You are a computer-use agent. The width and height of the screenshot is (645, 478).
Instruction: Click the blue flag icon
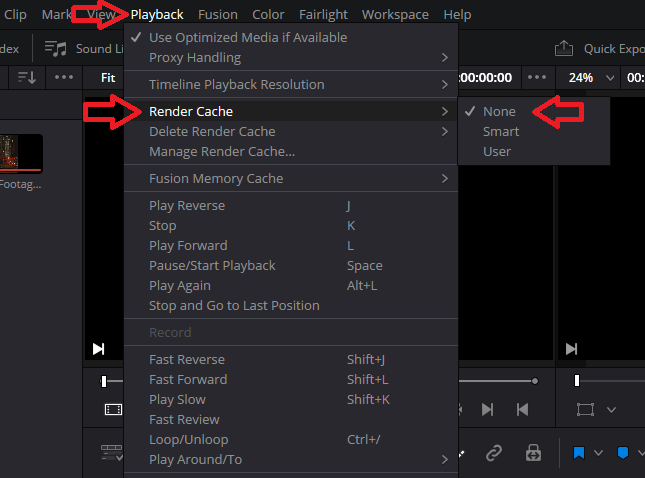(x=578, y=453)
